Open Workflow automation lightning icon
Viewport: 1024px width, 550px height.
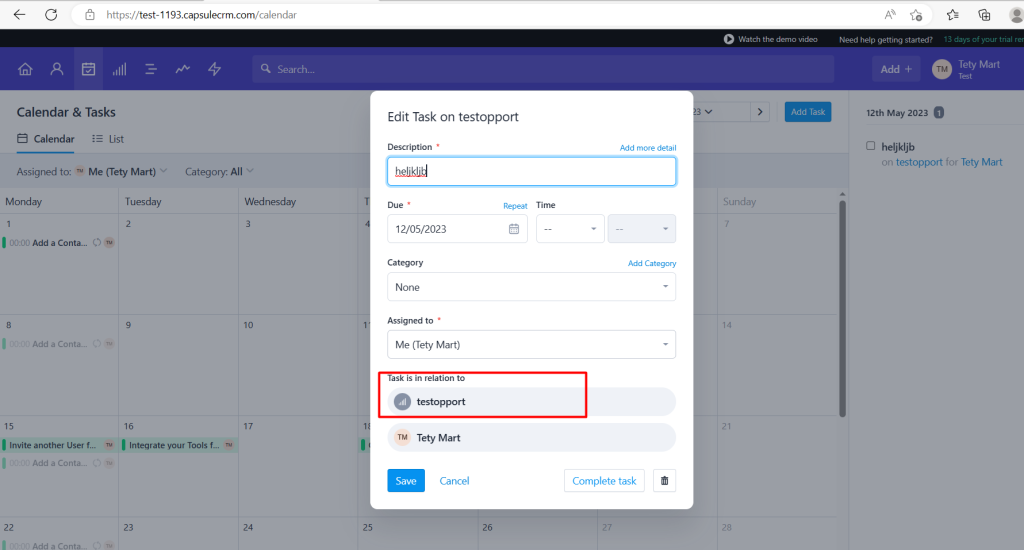click(x=214, y=69)
